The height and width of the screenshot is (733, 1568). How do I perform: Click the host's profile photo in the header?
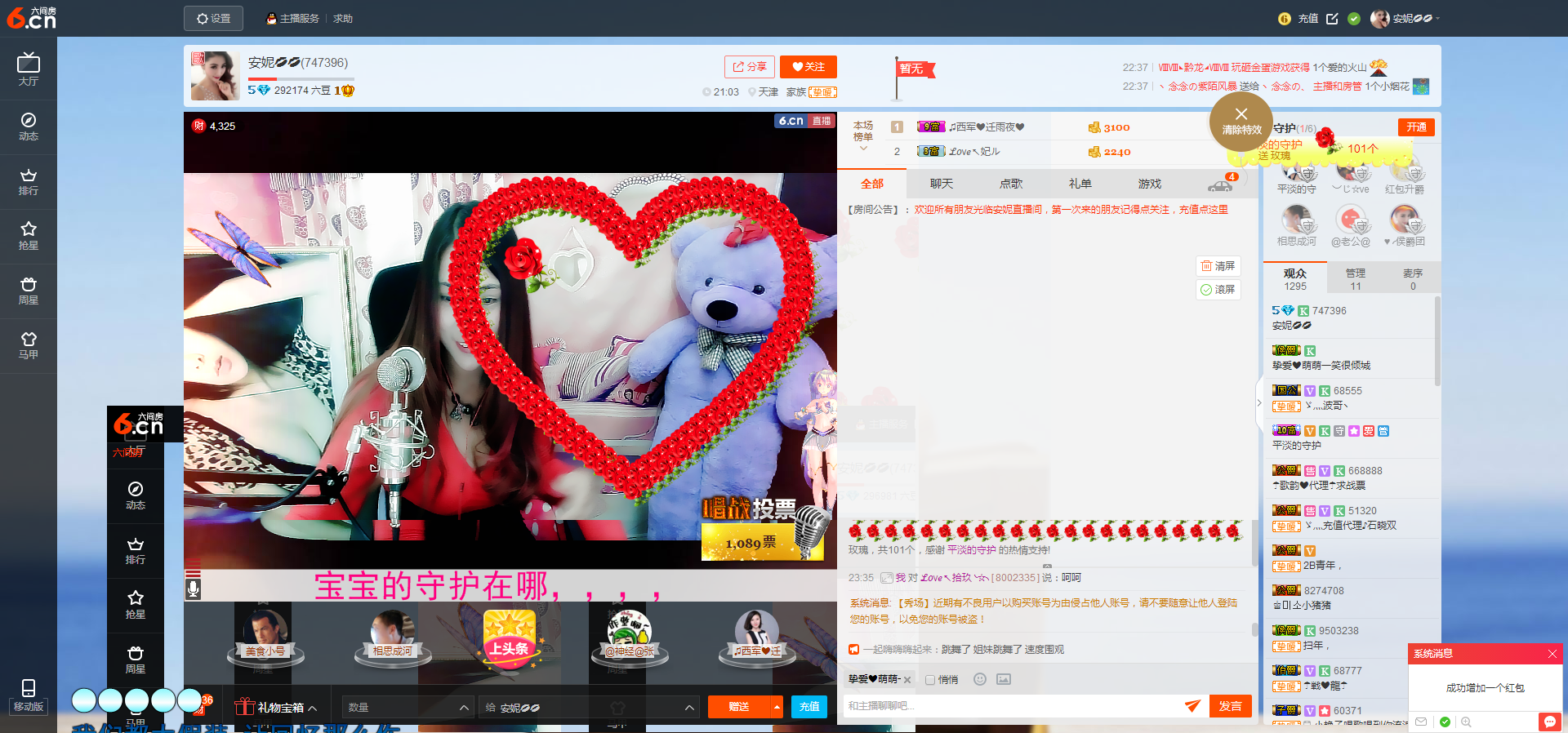[215, 76]
